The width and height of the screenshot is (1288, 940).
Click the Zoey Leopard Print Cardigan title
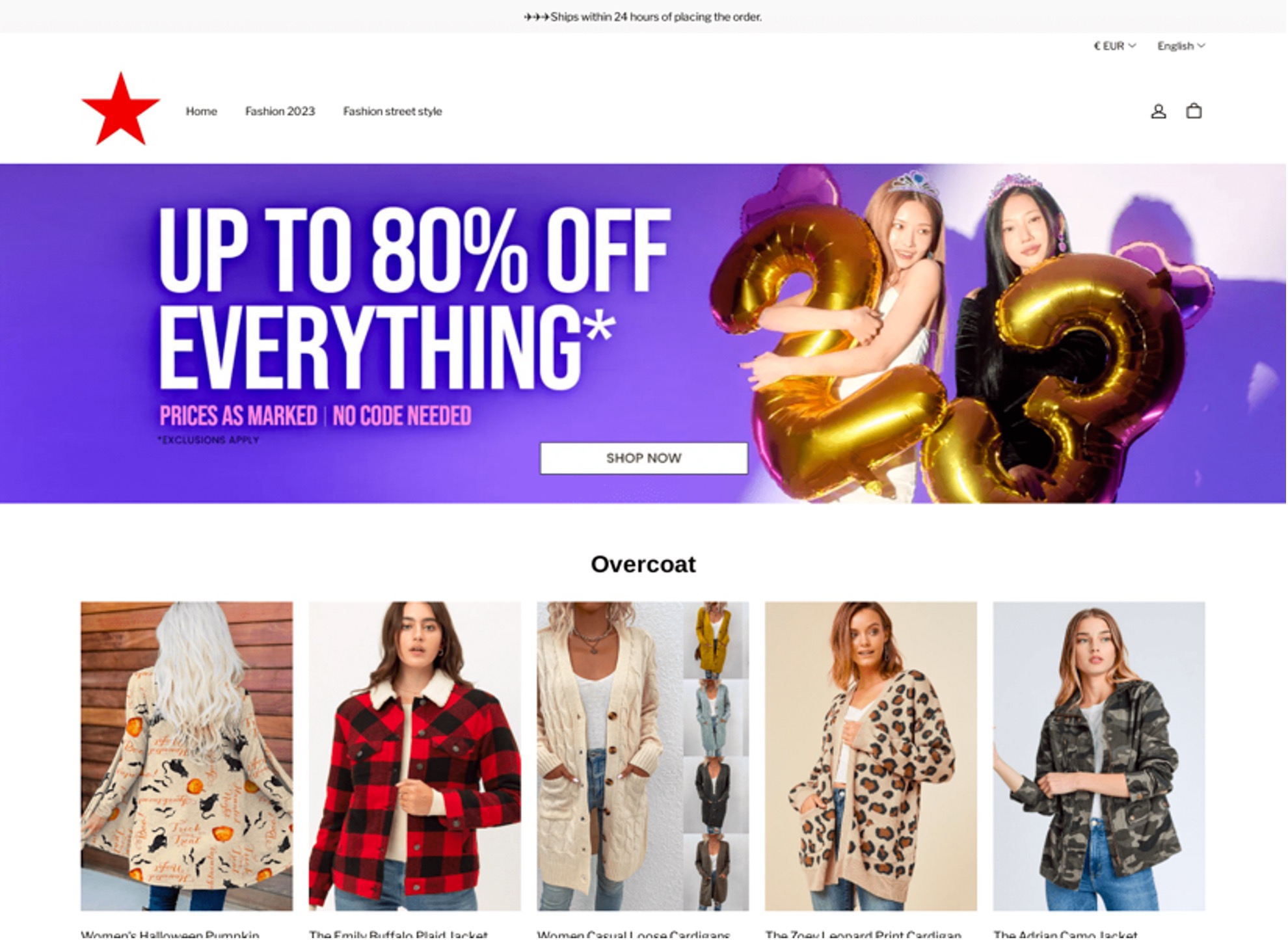(865, 935)
